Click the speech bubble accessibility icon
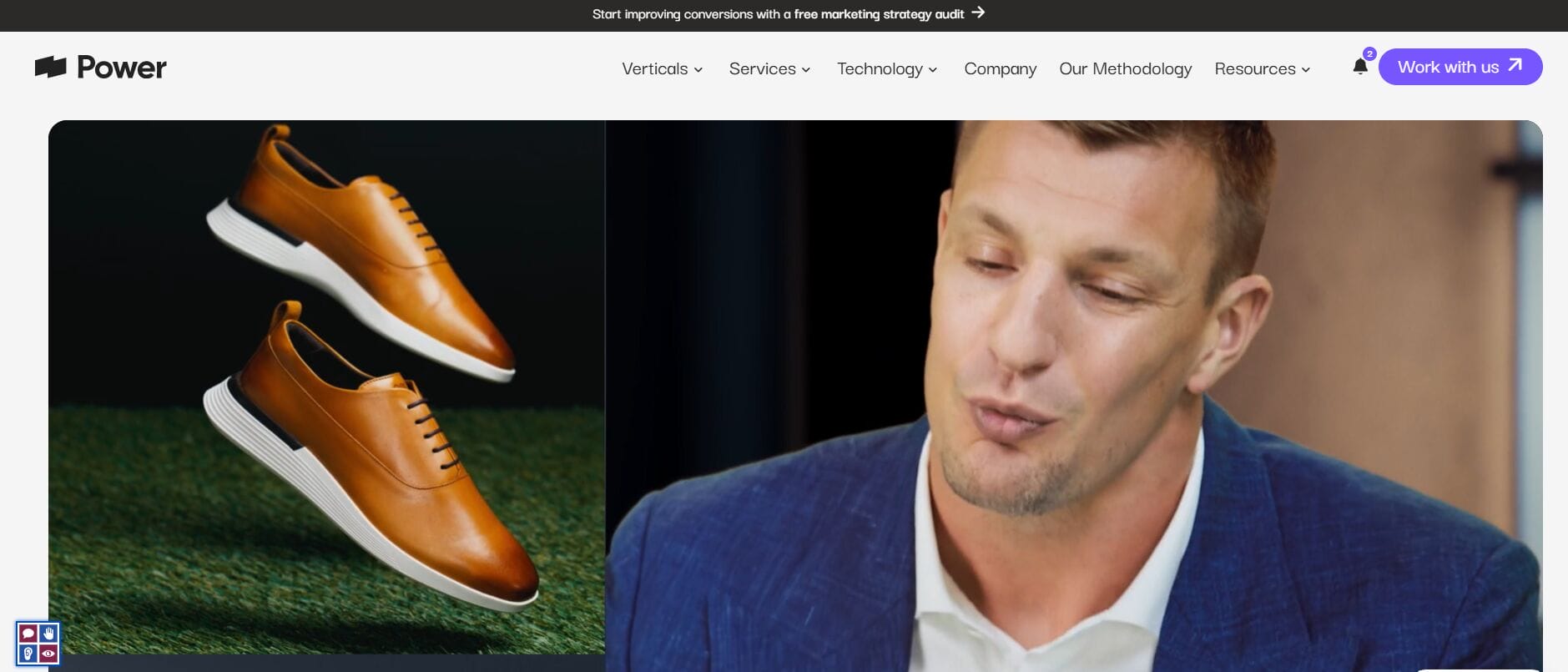The height and width of the screenshot is (672, 1568). tap(28, 634)
